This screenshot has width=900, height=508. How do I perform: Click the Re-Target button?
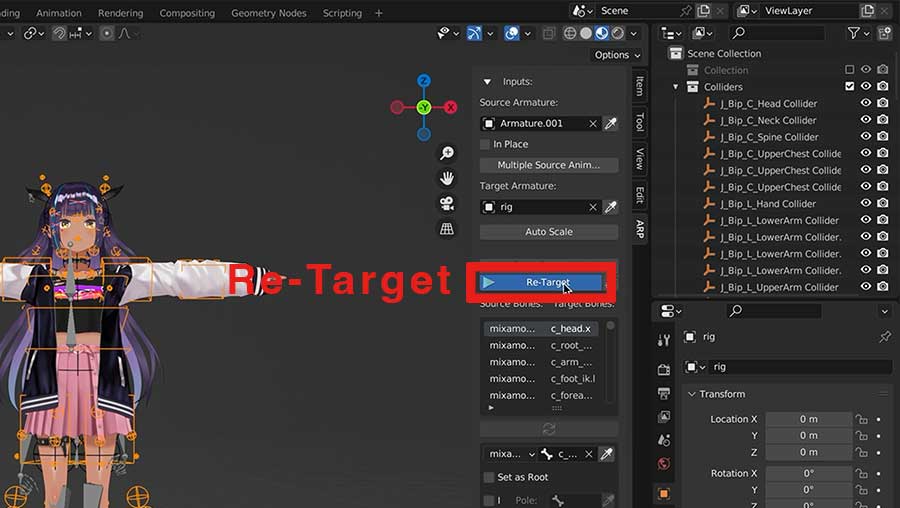(541, 282)
